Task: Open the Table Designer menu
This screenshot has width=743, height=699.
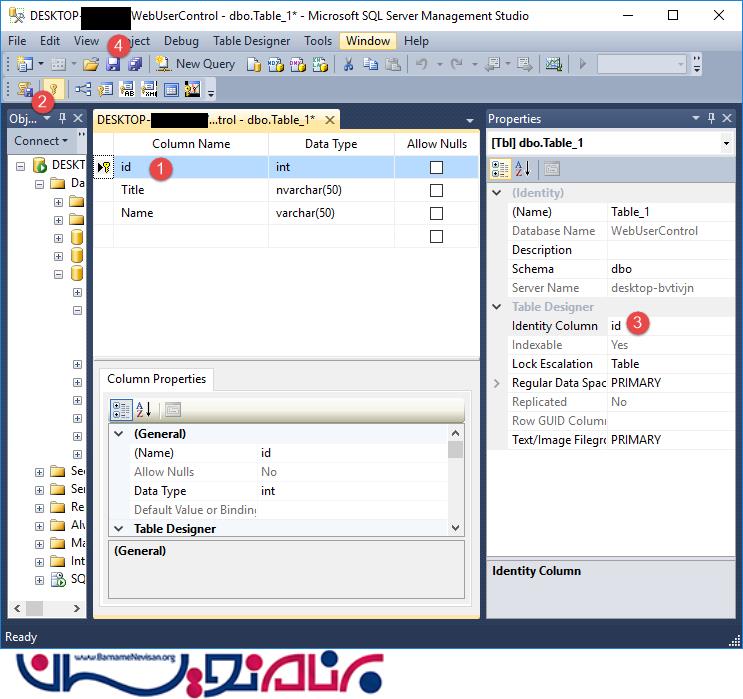Action: coord(252,41)
